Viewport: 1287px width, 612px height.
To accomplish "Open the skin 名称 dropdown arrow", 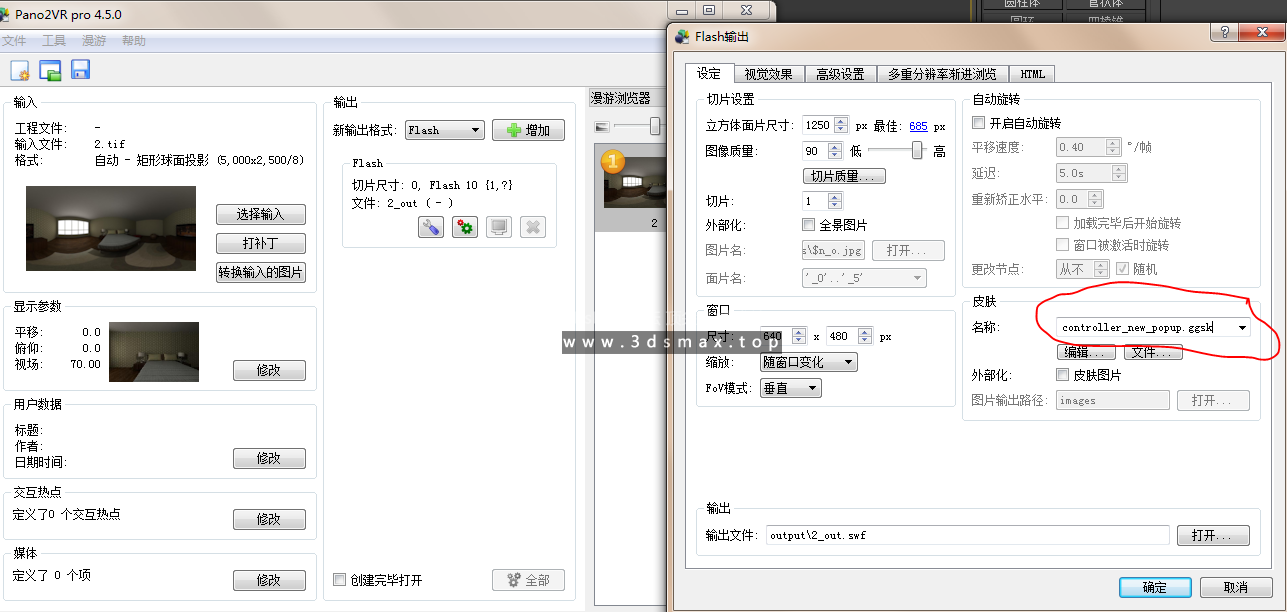I will coord(1242,327).
